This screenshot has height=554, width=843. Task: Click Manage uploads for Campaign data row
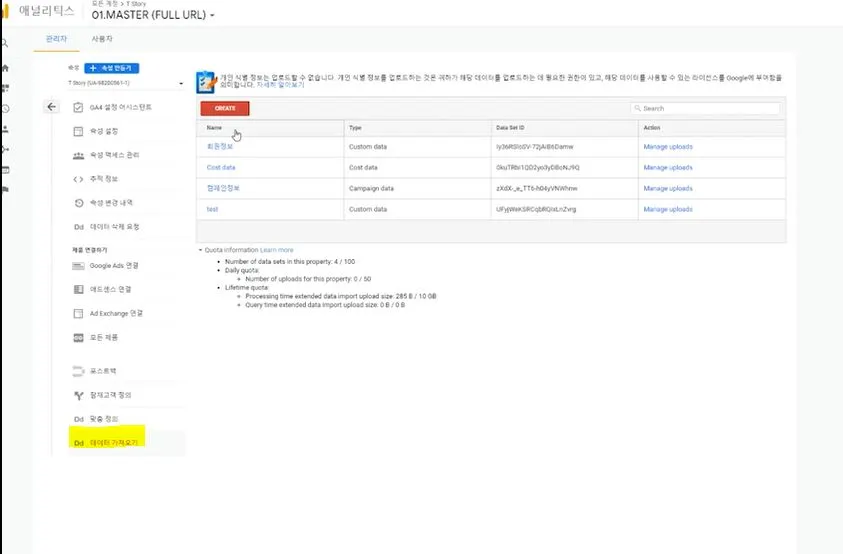pos(668,189)
